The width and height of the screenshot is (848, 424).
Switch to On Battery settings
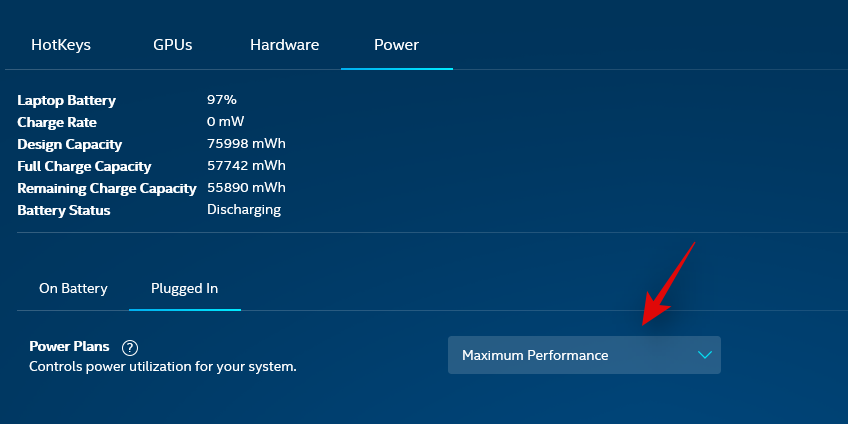click(x=73, y=288)
